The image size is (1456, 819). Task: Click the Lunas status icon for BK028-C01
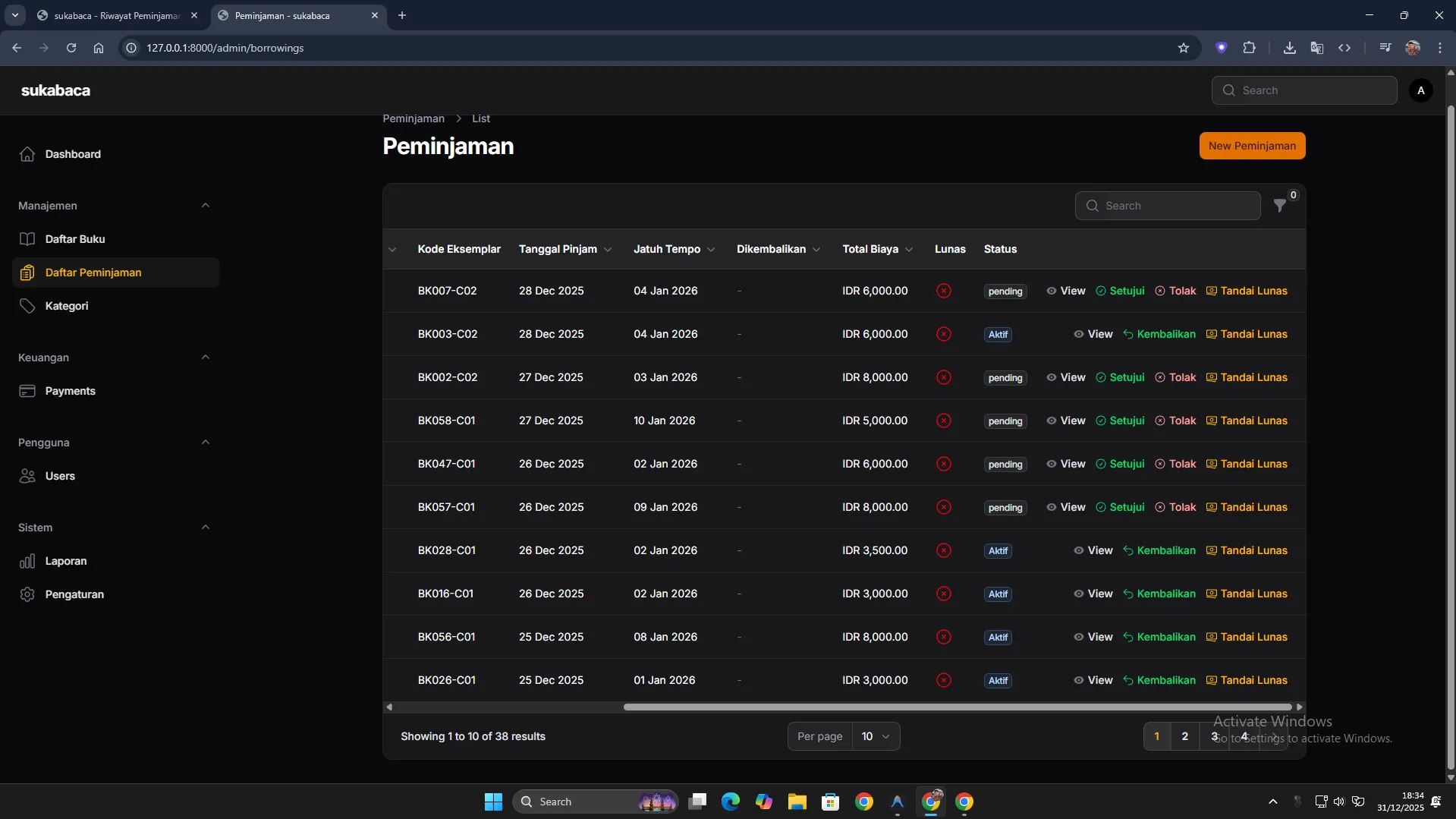[943, 550]
